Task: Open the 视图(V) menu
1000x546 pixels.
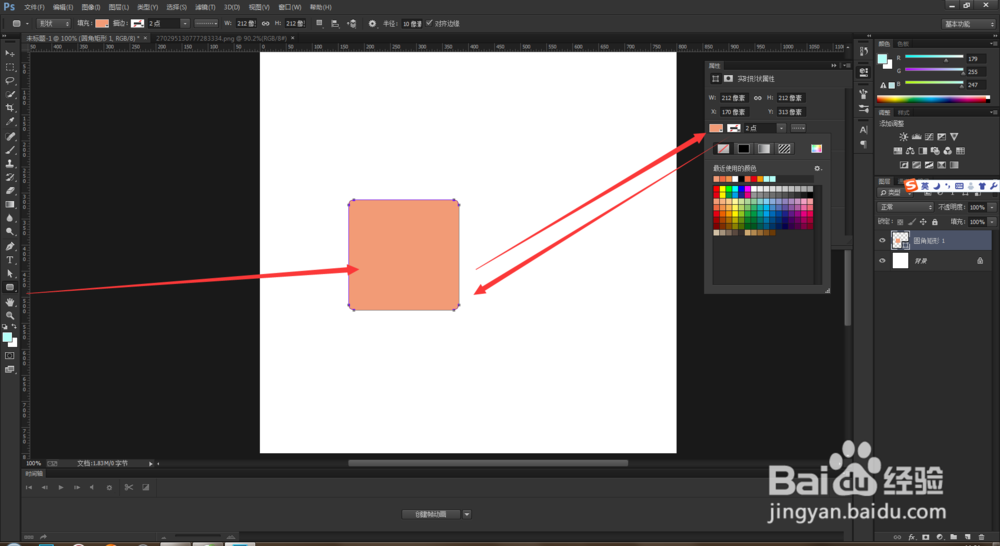Action: 259,7
